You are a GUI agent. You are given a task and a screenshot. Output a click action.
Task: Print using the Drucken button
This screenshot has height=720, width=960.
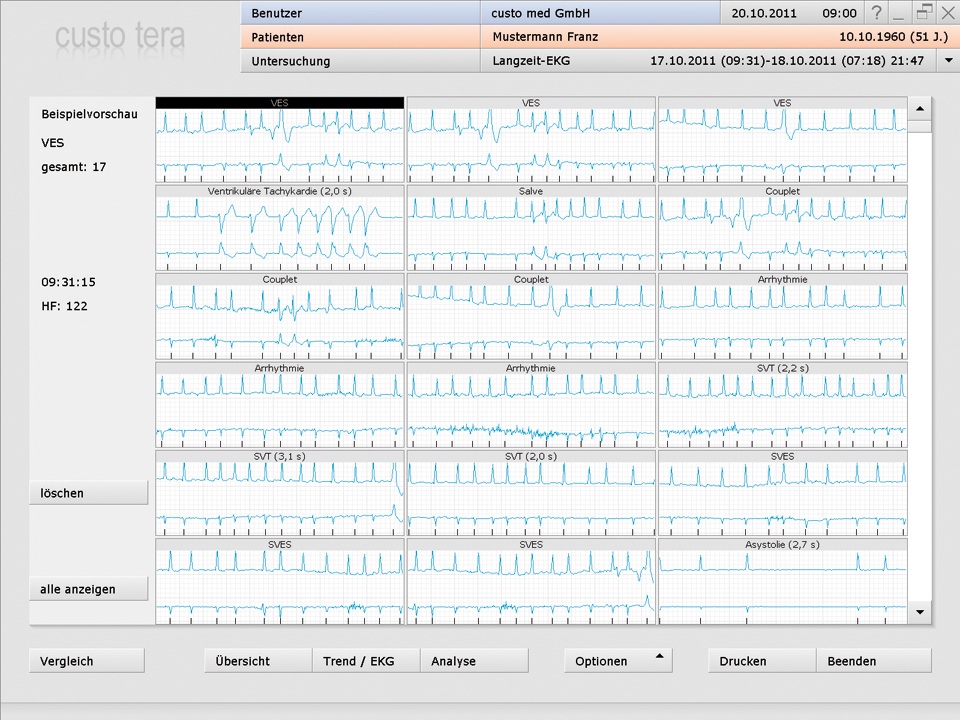point(762,661)
